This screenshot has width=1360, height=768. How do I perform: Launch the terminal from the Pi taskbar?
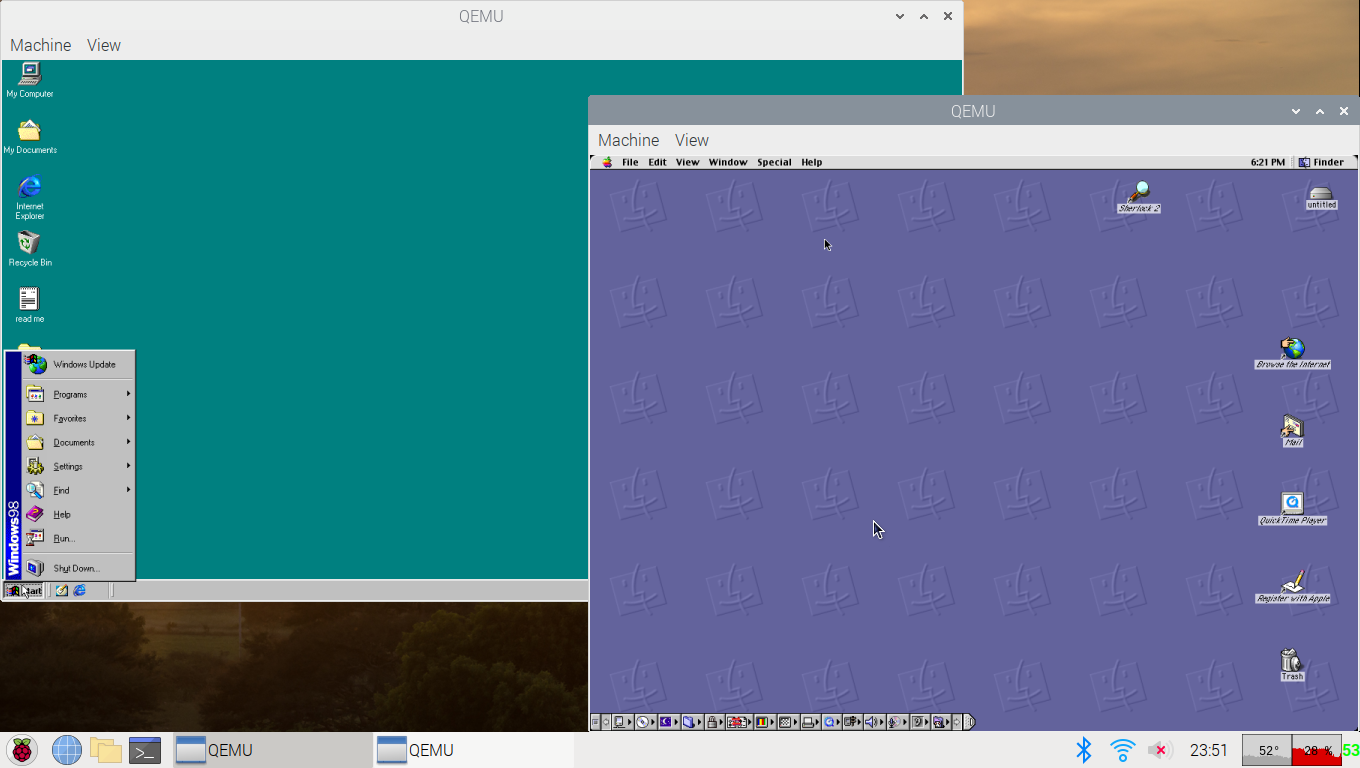[x=145, y=750]
